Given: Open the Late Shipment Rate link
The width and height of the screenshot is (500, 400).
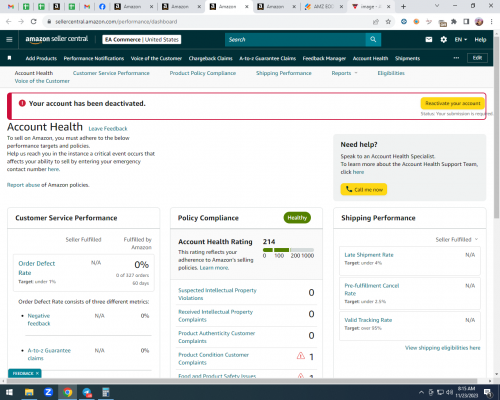Looking at the screenshot, I should click(369, 255).
